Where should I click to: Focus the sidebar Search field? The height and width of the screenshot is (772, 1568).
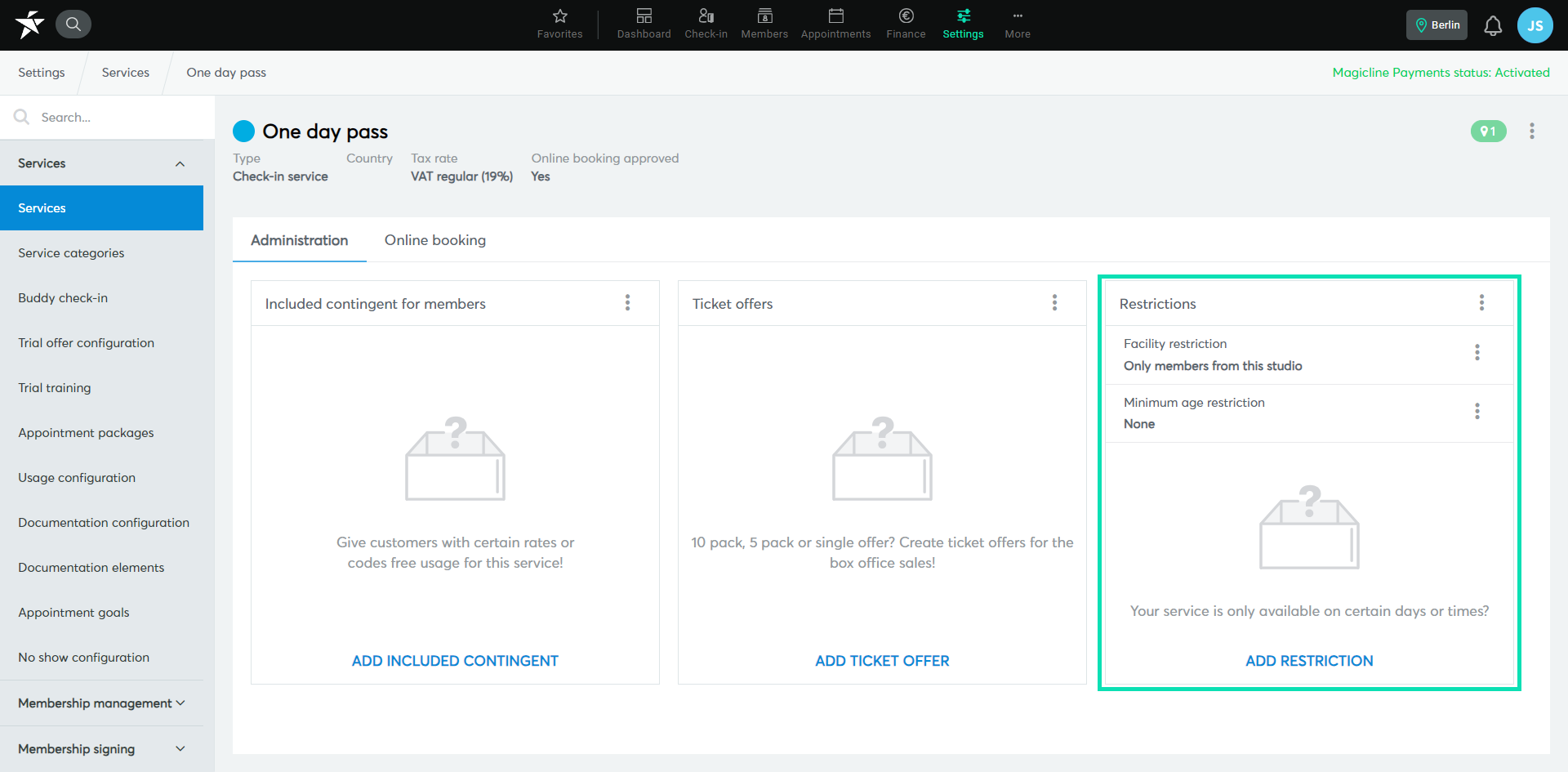click(x=107, y=118)
